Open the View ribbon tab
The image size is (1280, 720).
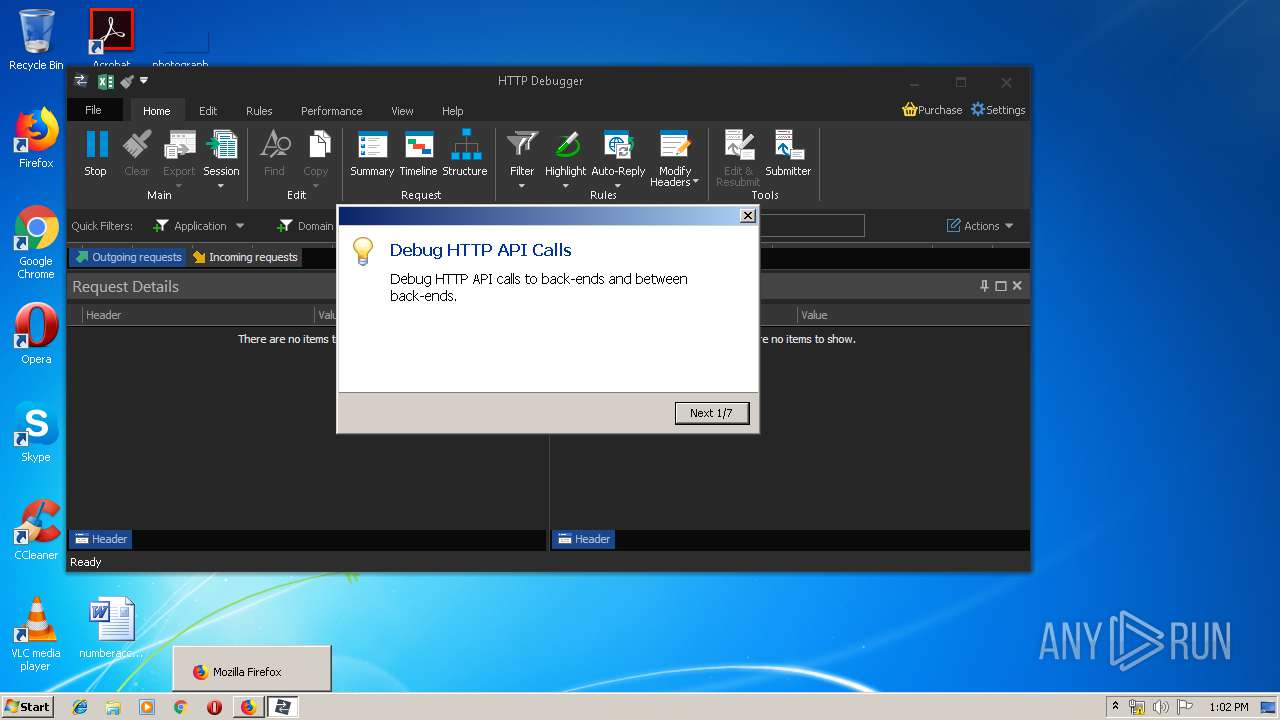[403, 111]
